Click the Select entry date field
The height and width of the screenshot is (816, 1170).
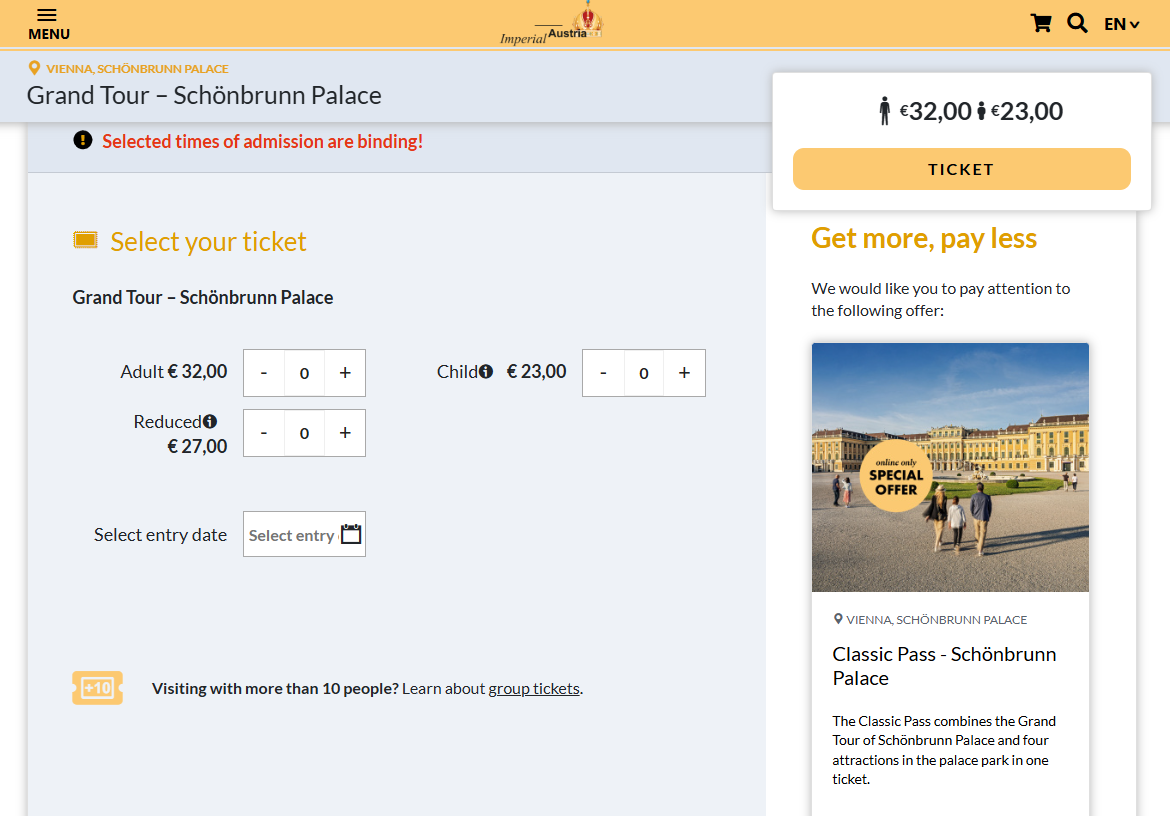[x=304, y=534]
